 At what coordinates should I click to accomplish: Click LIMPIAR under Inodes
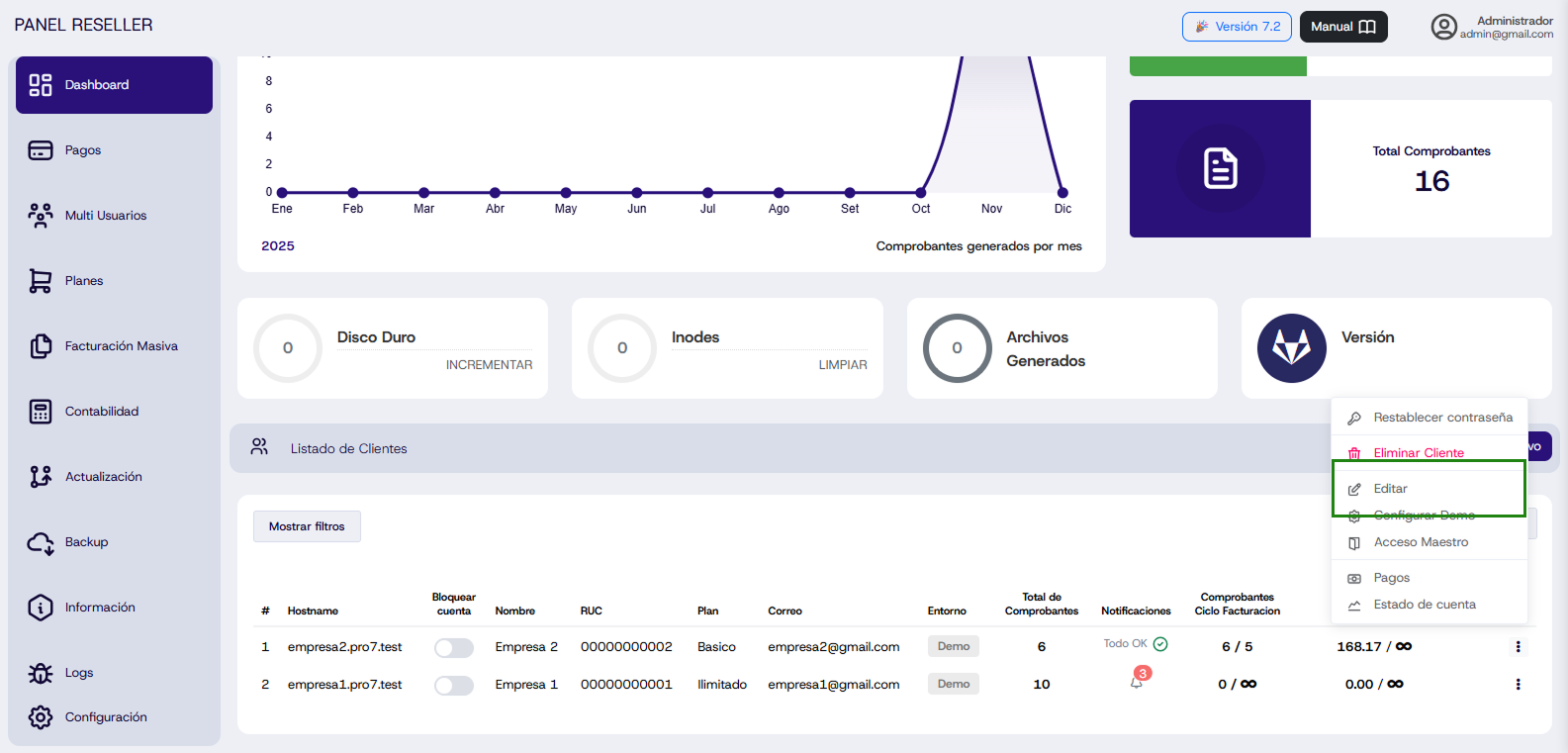pos(842,365)
